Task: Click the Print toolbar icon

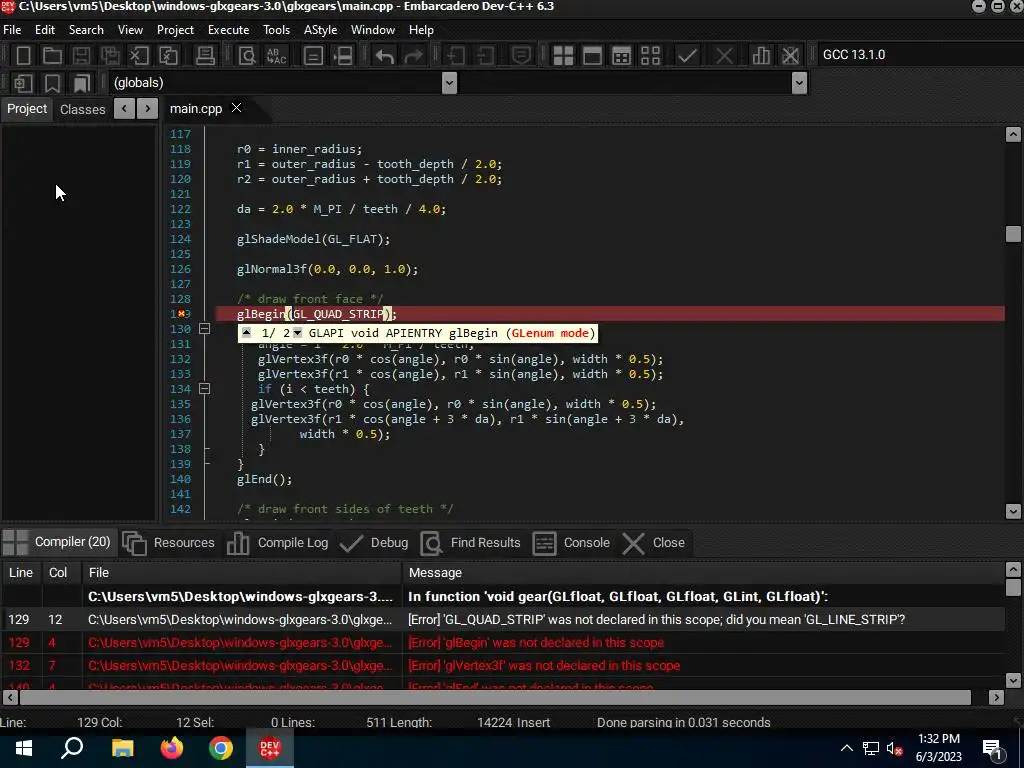Action: point(205,56)
